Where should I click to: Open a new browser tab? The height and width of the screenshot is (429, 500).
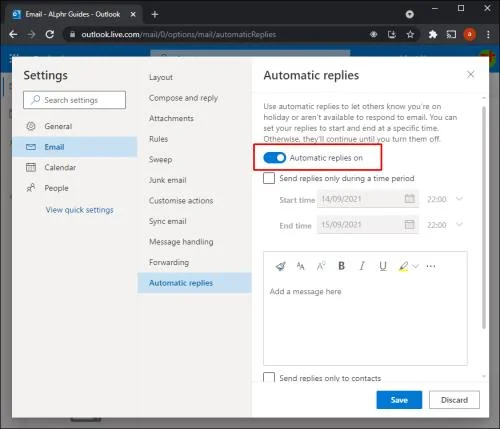155,14
